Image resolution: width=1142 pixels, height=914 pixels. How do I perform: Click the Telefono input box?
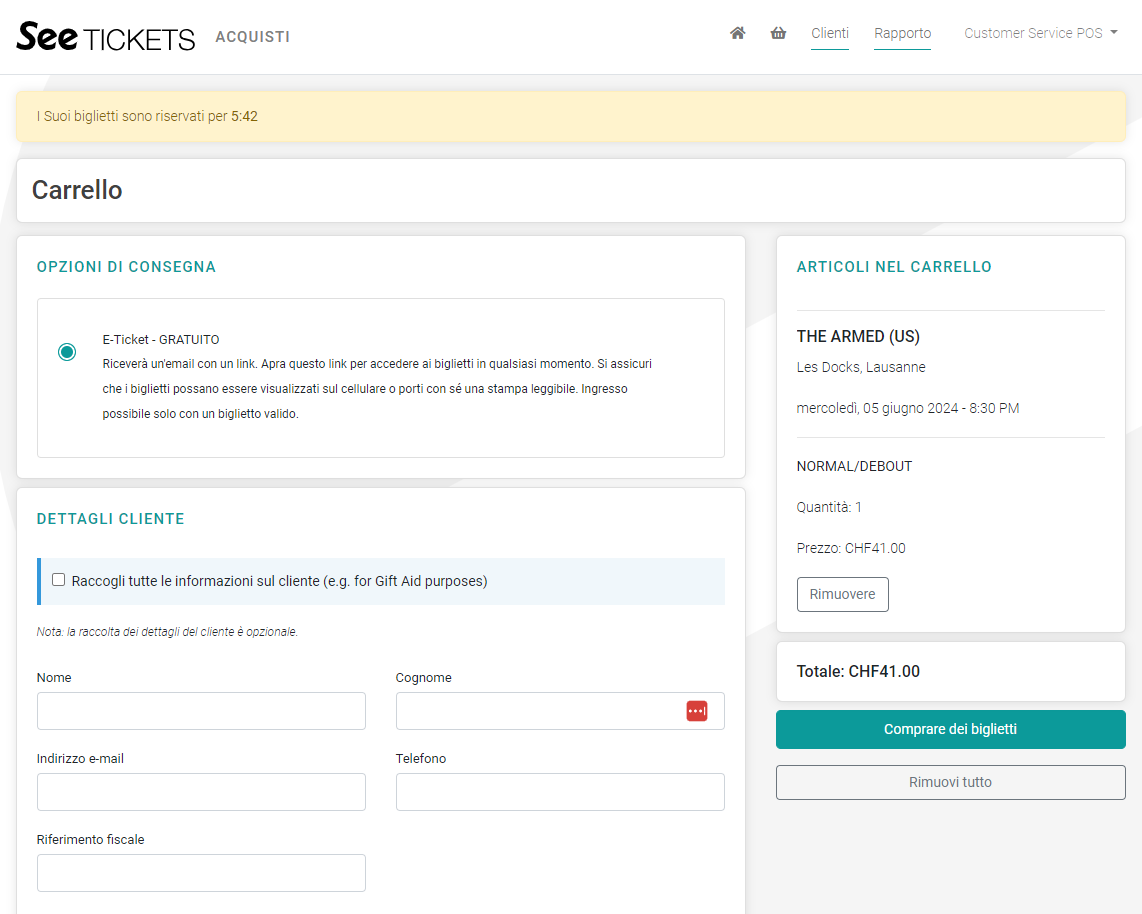point(560,792)
